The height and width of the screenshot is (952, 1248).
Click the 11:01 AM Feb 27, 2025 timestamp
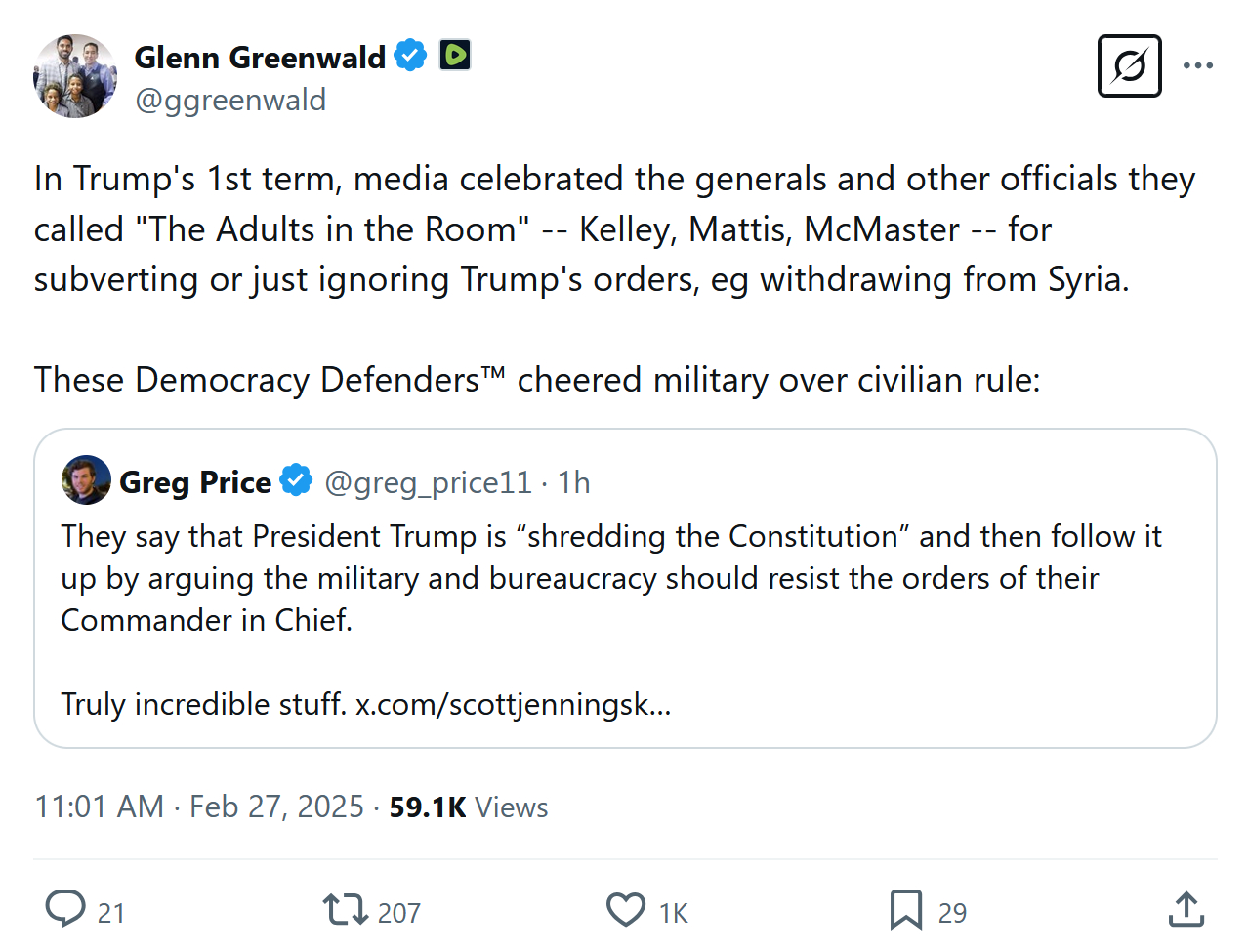coord(199,807)
